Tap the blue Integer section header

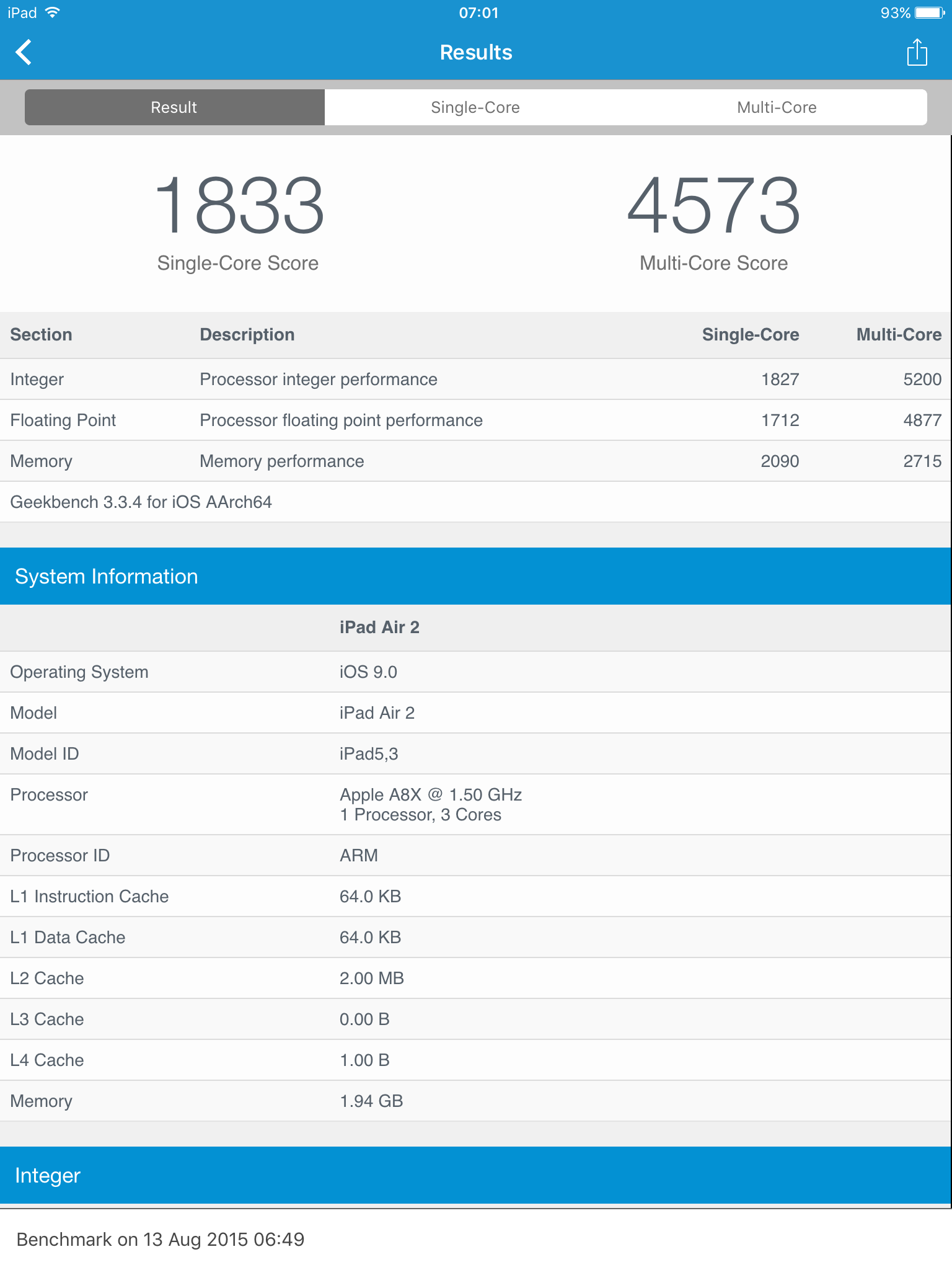click(475, 1175)
